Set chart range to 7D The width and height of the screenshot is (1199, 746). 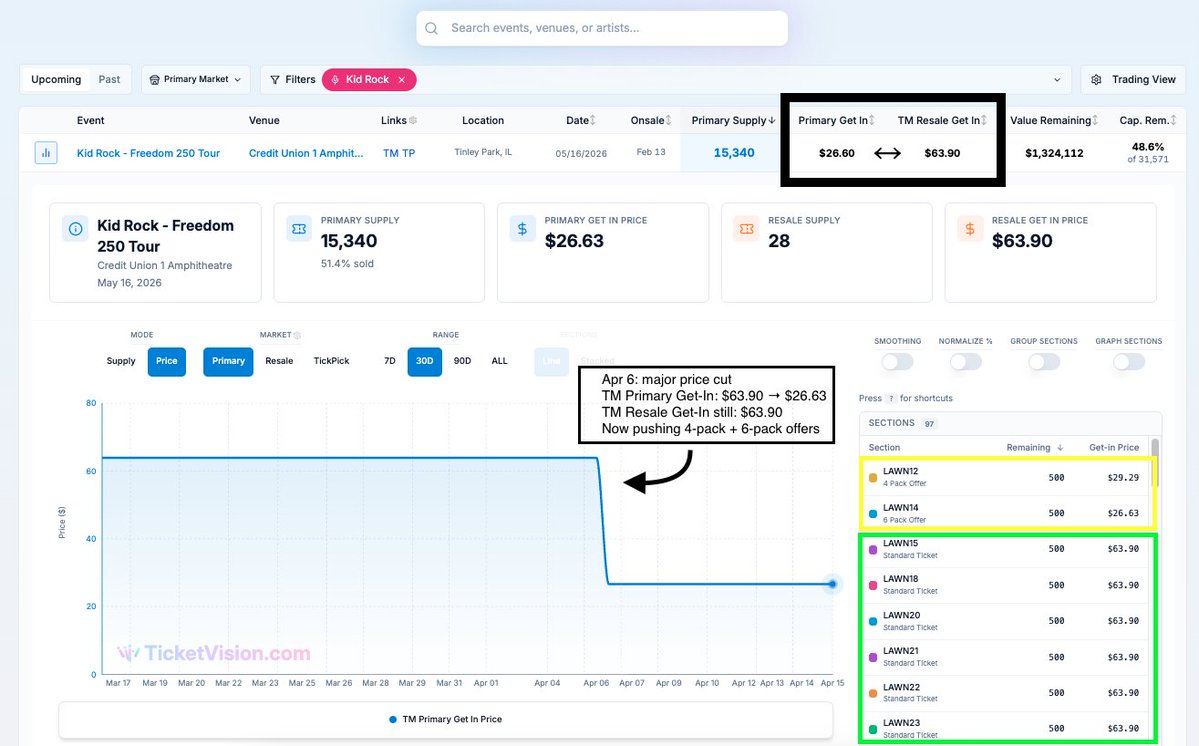coord(389,361)
